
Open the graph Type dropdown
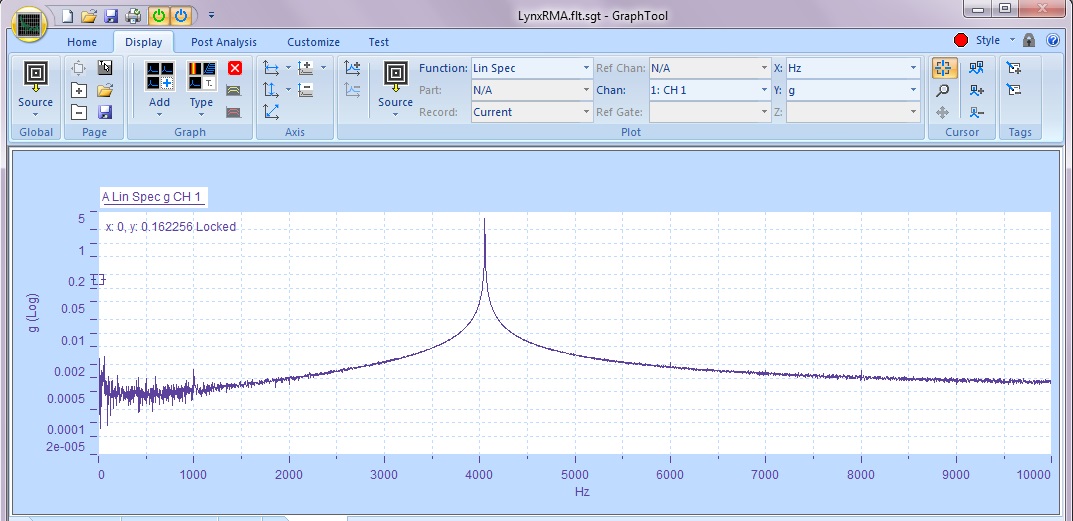[201, 89]
